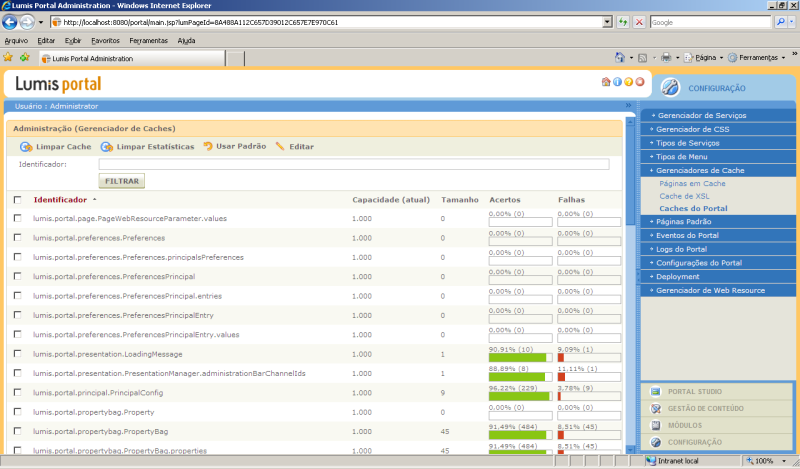Open Caches do Portal link
The image size is (800, 469).
(x=693, y=208)
